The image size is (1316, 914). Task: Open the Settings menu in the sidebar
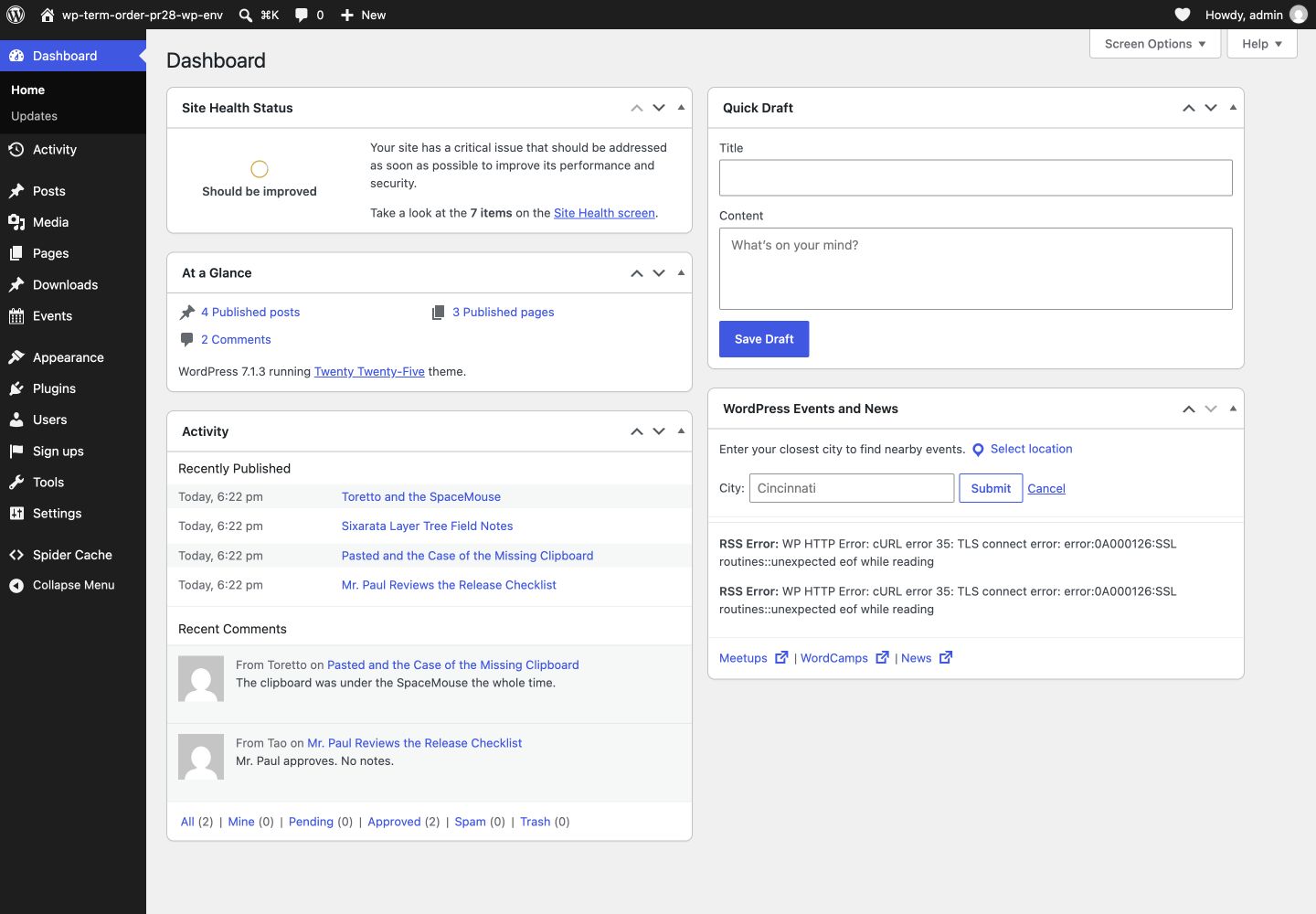[x=73, y=514]
